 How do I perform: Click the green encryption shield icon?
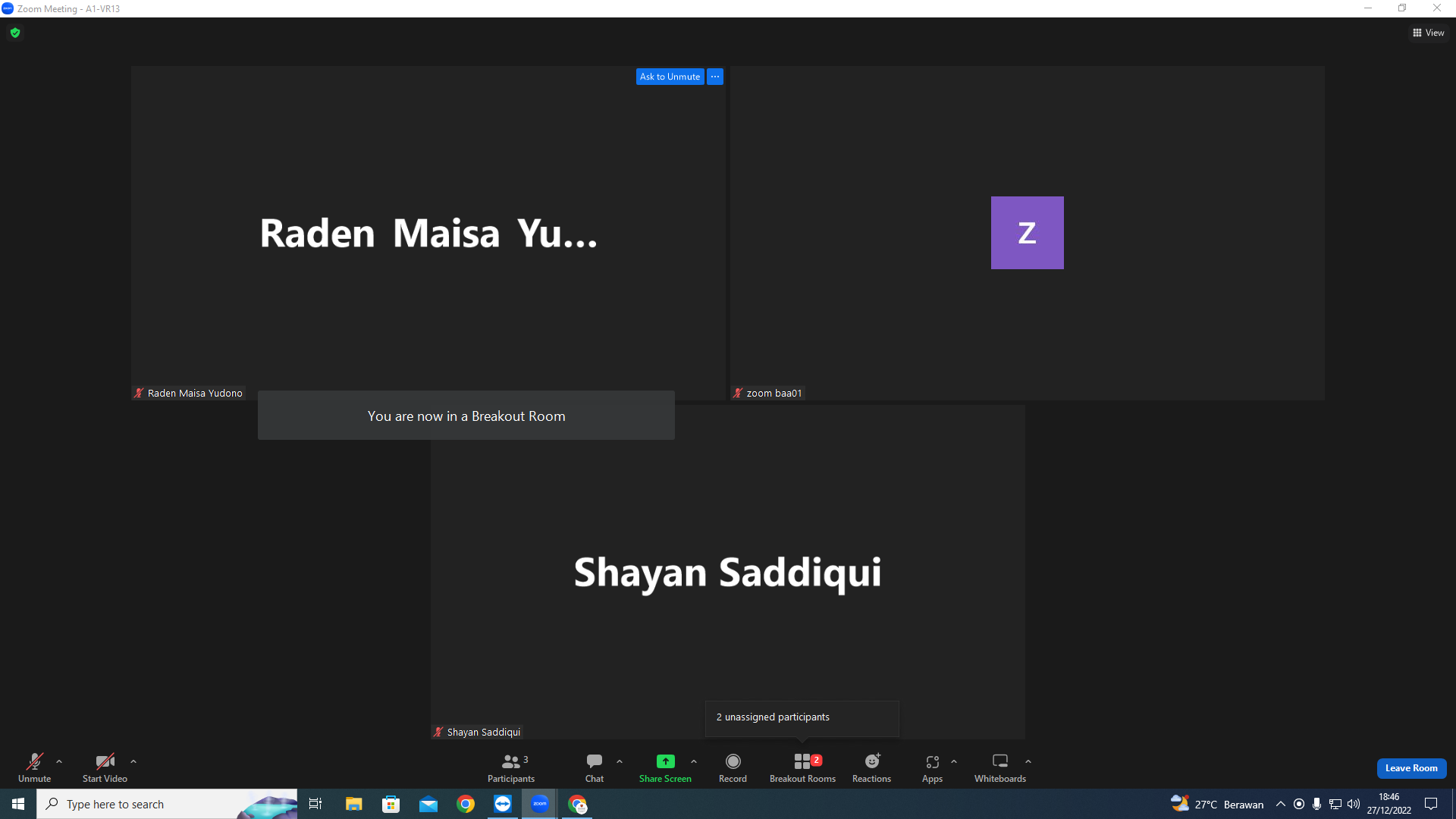[x=15, y=33]
